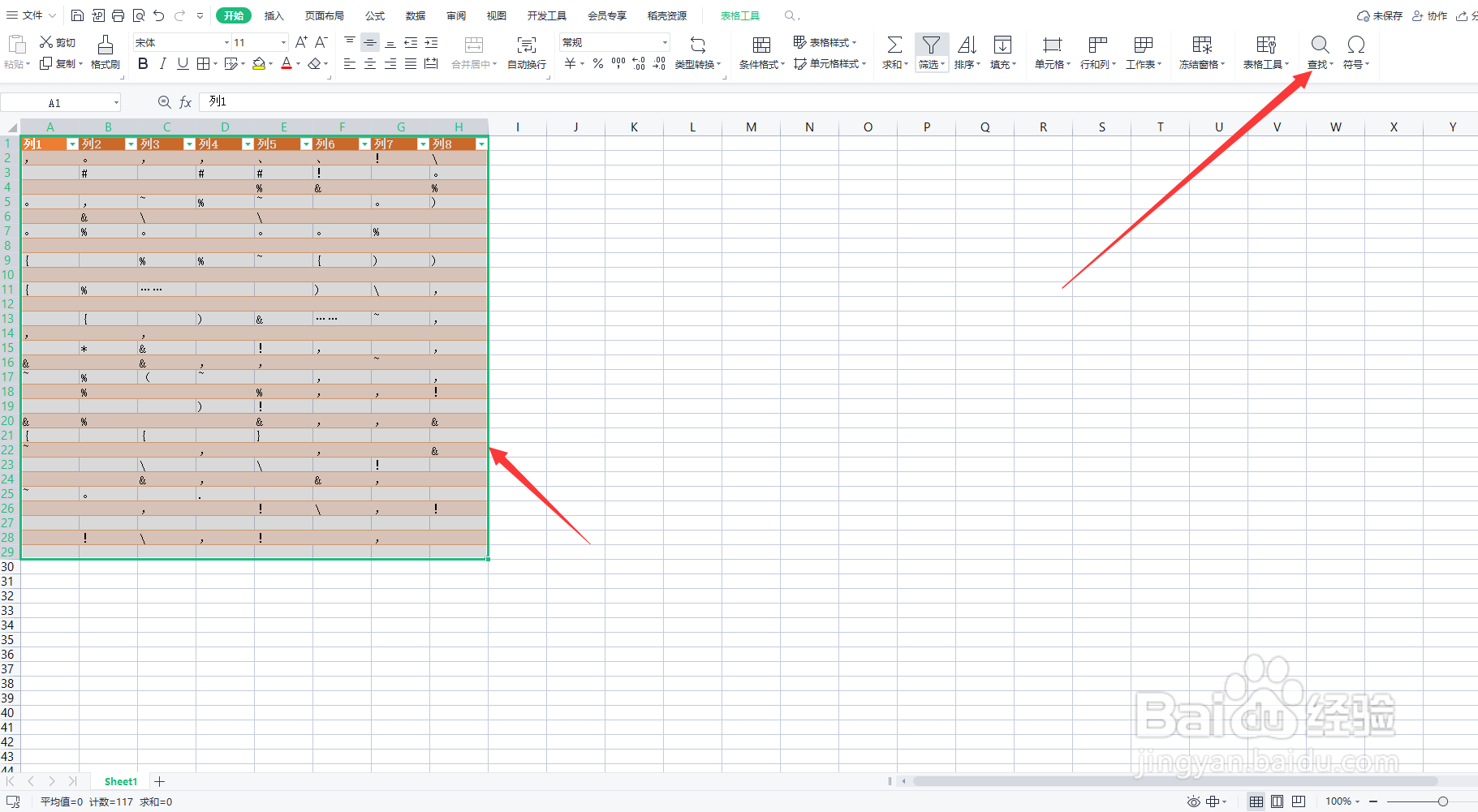Image resolution: width=1478 pixels, height=812 pixels.
Task: Click the 未保存 (Unsaved) cloud button
Action: [1380, 15]
